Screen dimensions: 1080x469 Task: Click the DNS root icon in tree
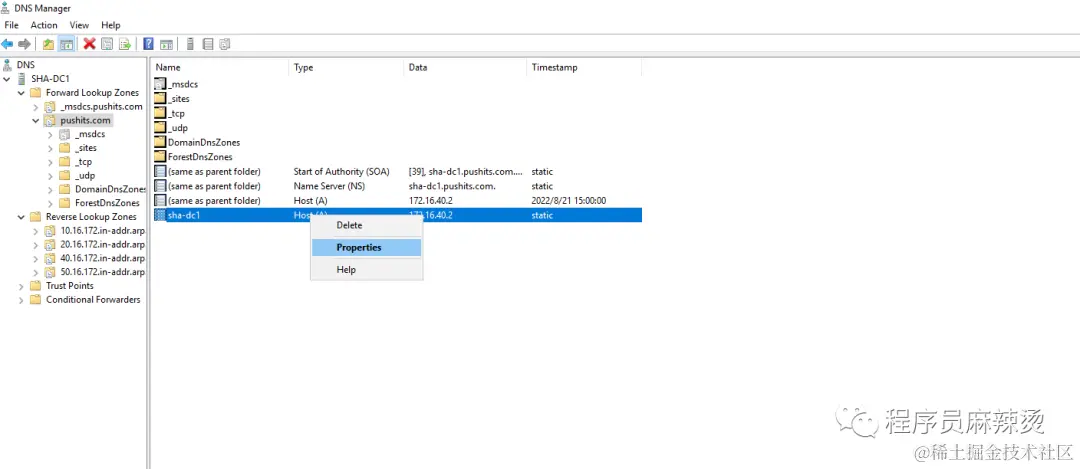pyautogui.click(x=7, y=65)
